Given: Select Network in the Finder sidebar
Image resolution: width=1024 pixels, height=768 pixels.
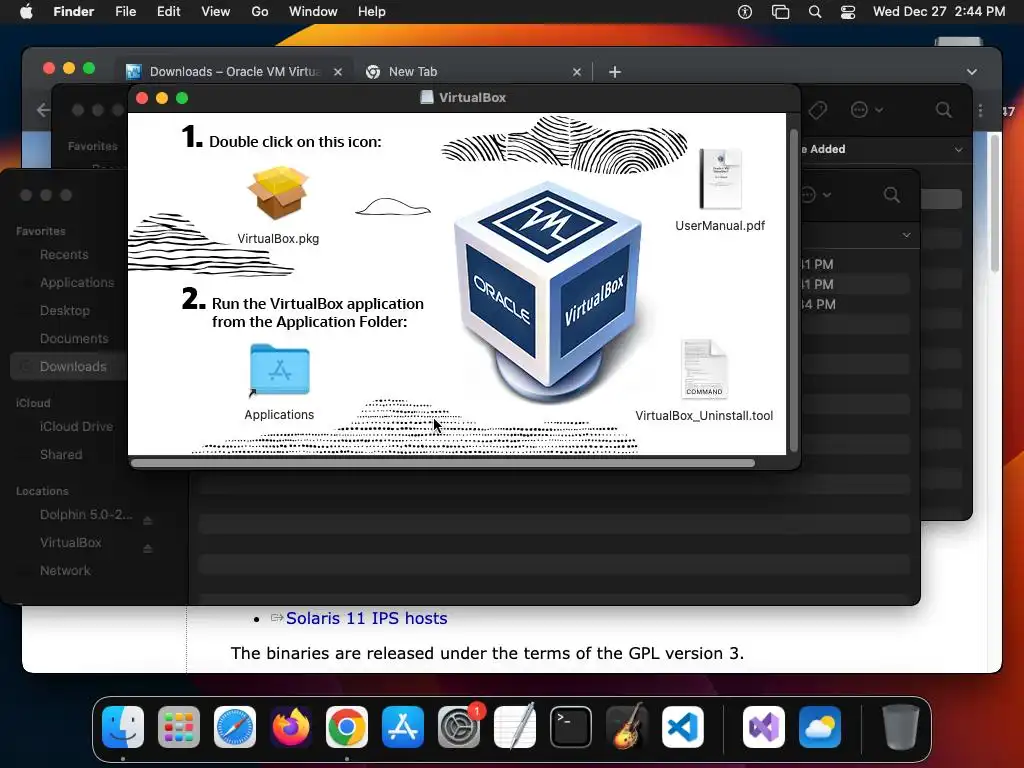Looking at the screenshot, I should click(x=65, y=571).
